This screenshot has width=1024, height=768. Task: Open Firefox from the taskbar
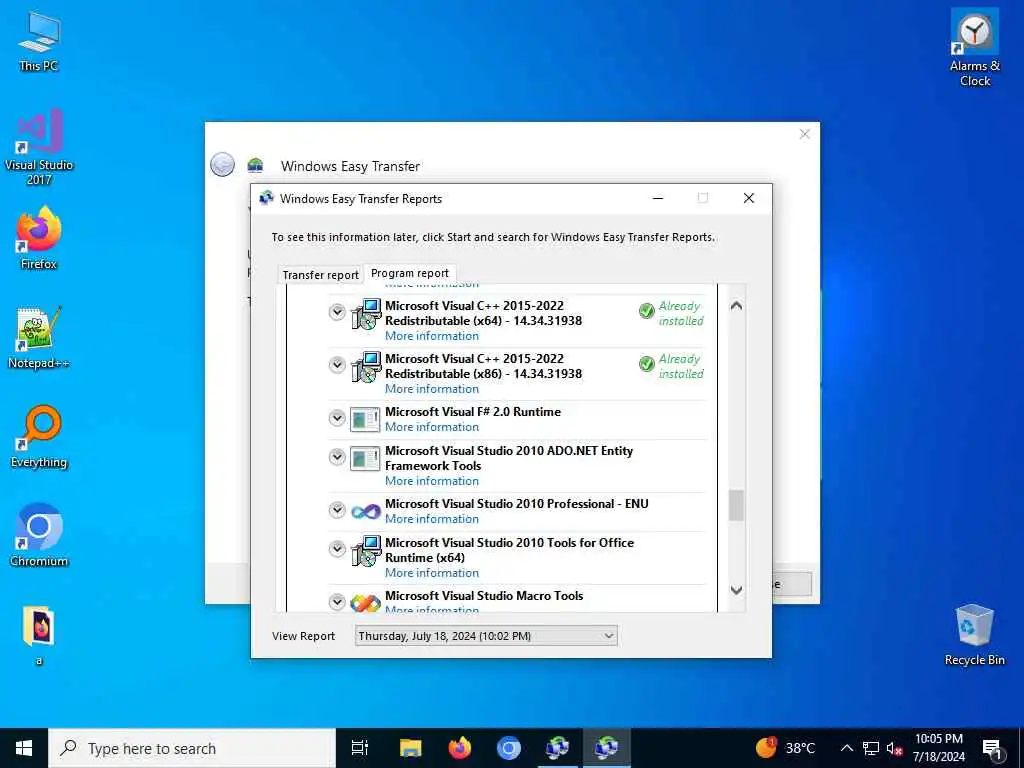(x=460, y=748)
